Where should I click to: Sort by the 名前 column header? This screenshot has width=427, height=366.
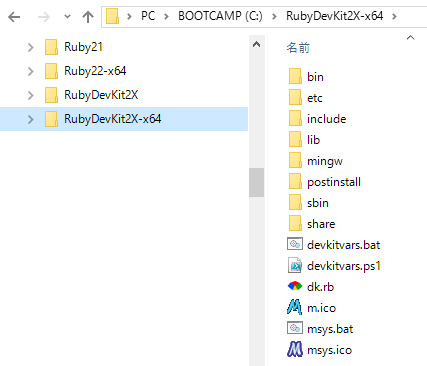(298, 48)
